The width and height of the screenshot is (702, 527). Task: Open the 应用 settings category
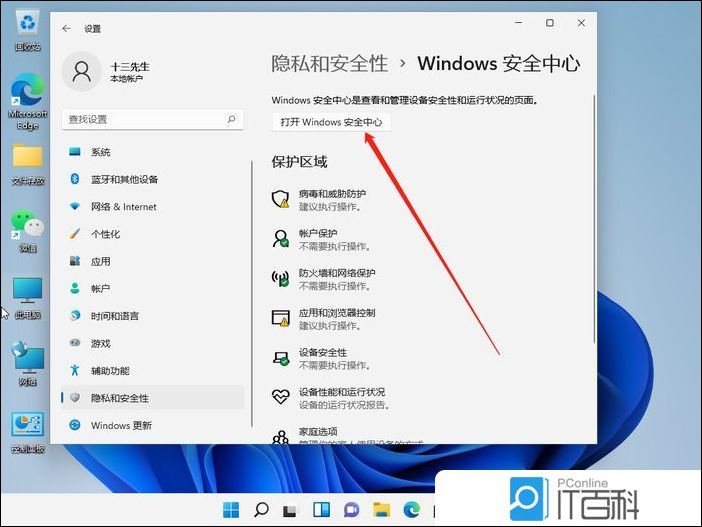coord(153,261)
